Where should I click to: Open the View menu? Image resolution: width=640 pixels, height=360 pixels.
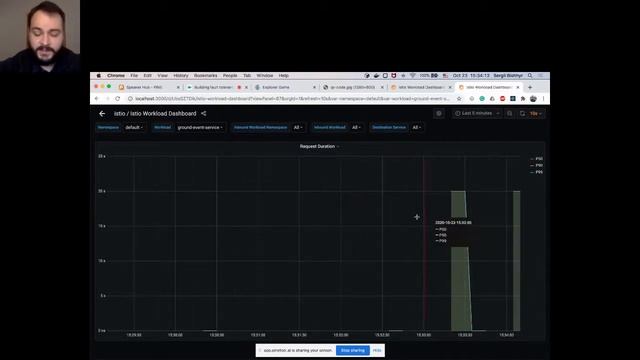(x=162, y=76)
